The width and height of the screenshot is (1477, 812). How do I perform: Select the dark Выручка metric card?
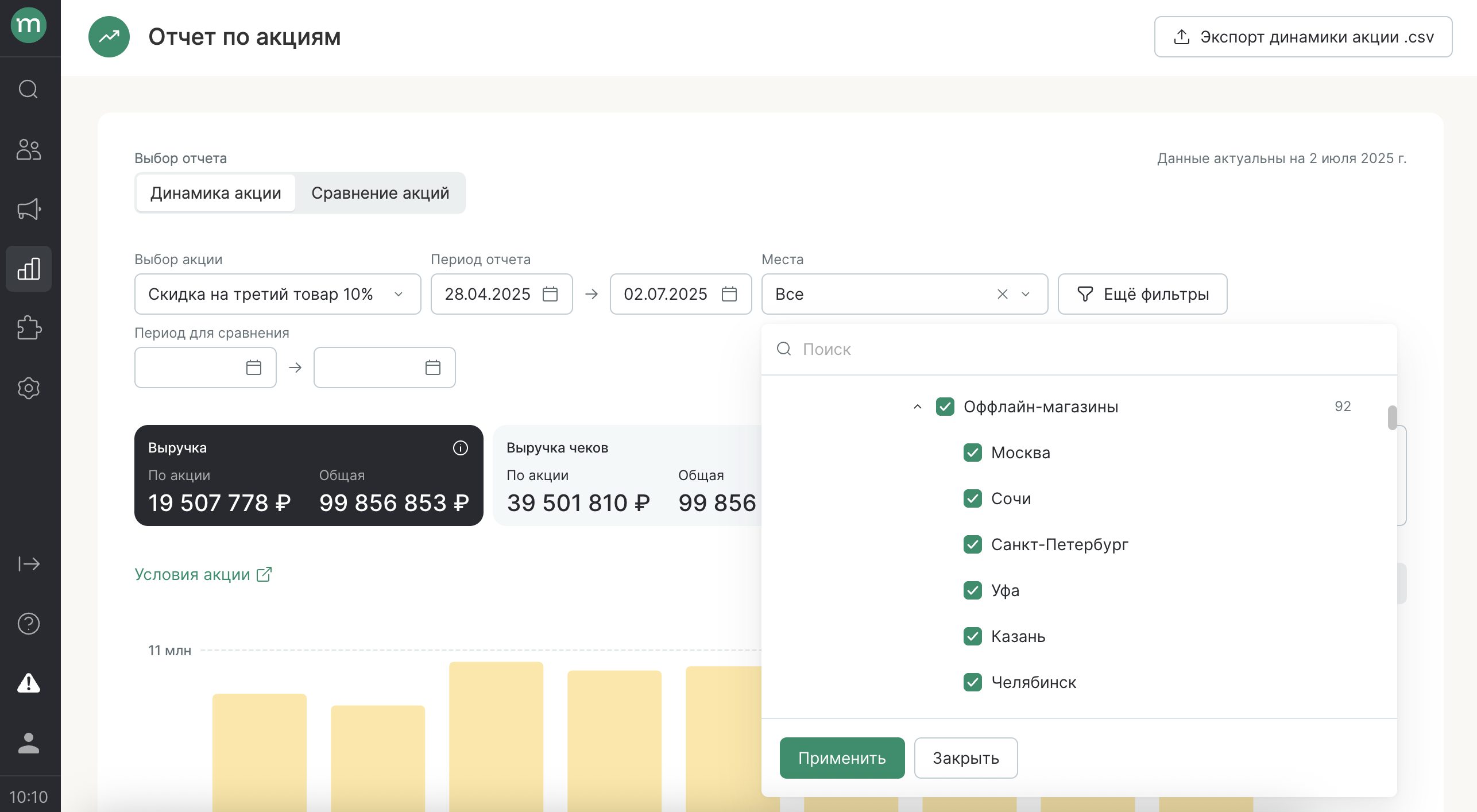(309, 475)
